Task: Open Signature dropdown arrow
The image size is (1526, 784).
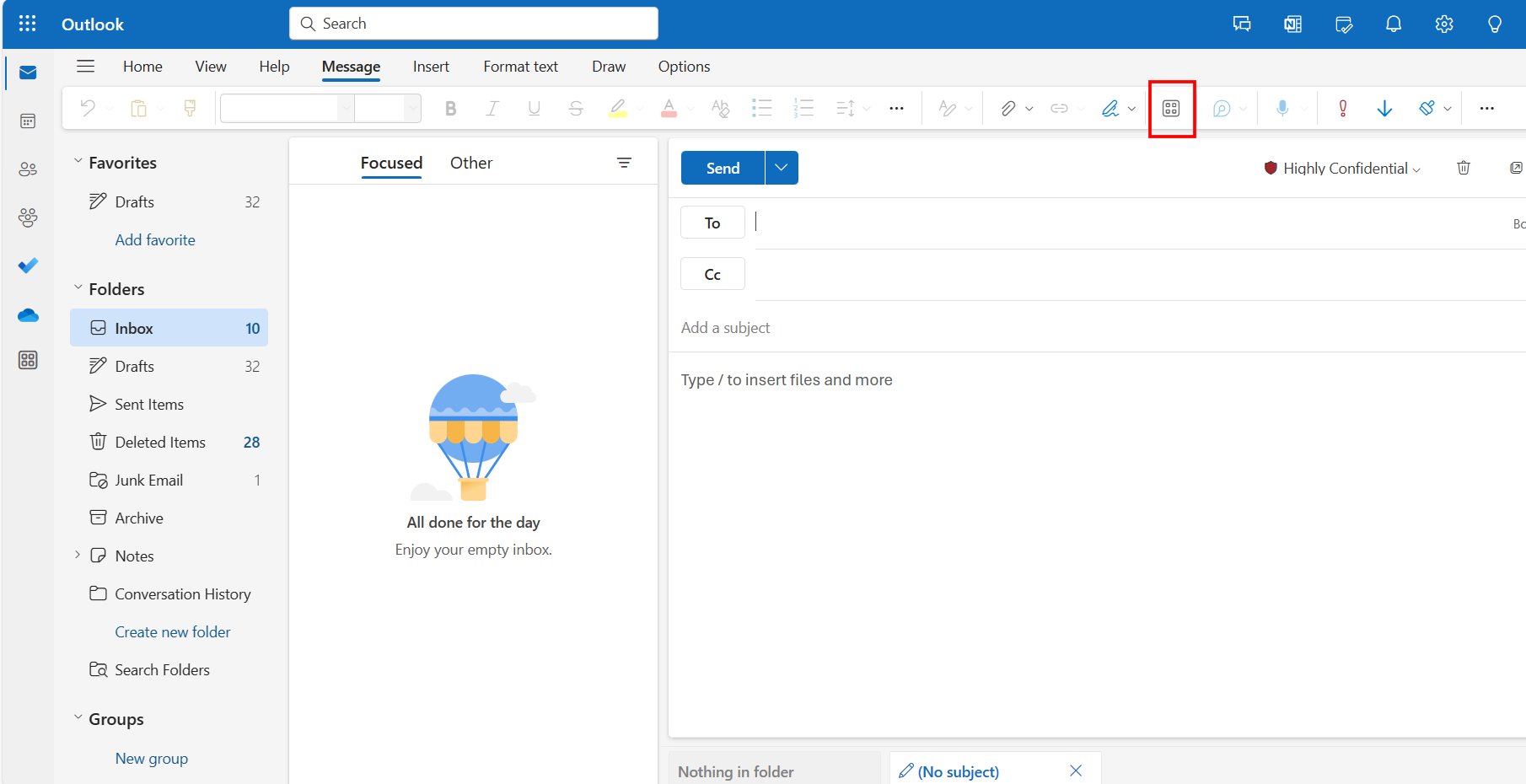Action: click(x=1131, y=109)
